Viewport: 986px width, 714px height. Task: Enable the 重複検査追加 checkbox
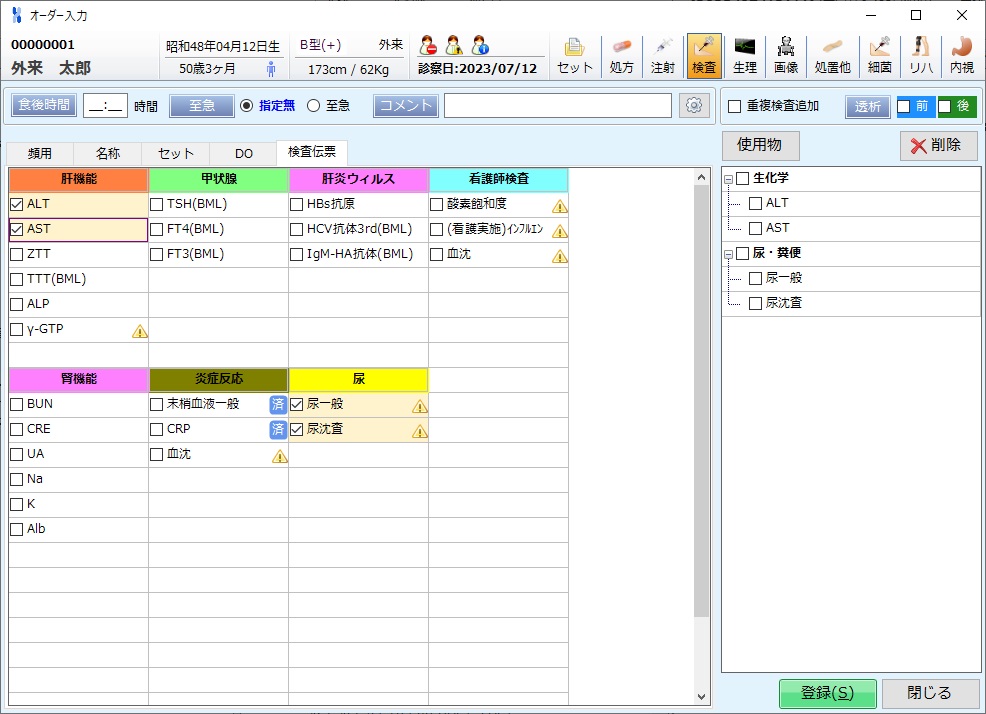pyautogui.click(x=735, y=106)
